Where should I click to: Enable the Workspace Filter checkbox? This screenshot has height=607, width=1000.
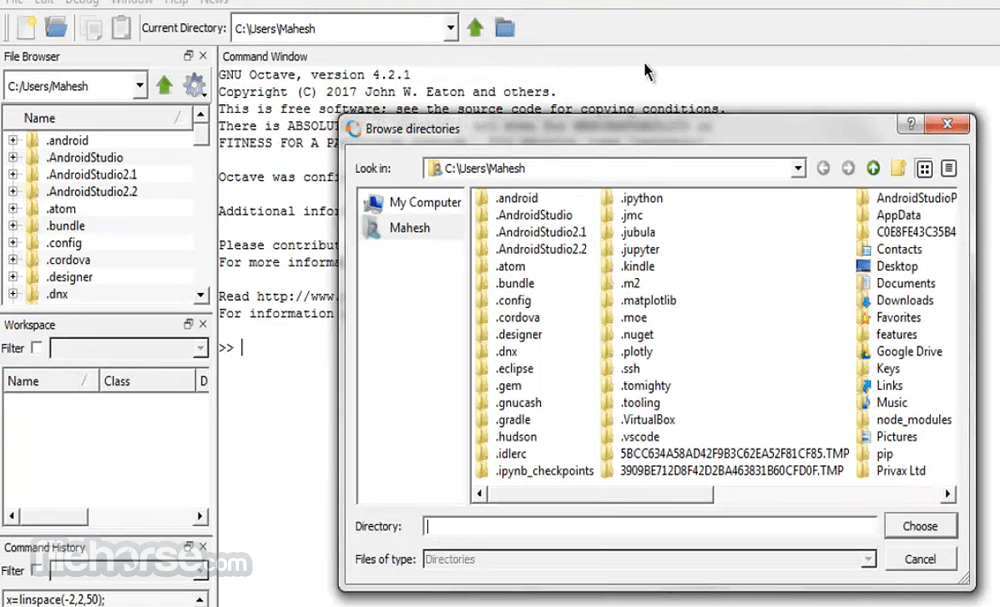37,347
